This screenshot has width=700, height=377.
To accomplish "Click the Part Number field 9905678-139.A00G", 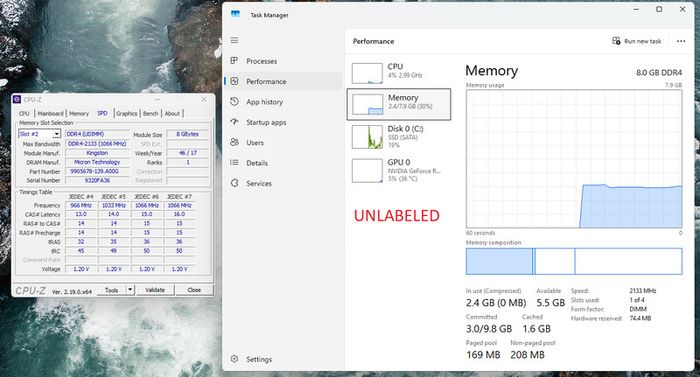I will (x=97, y=171).
